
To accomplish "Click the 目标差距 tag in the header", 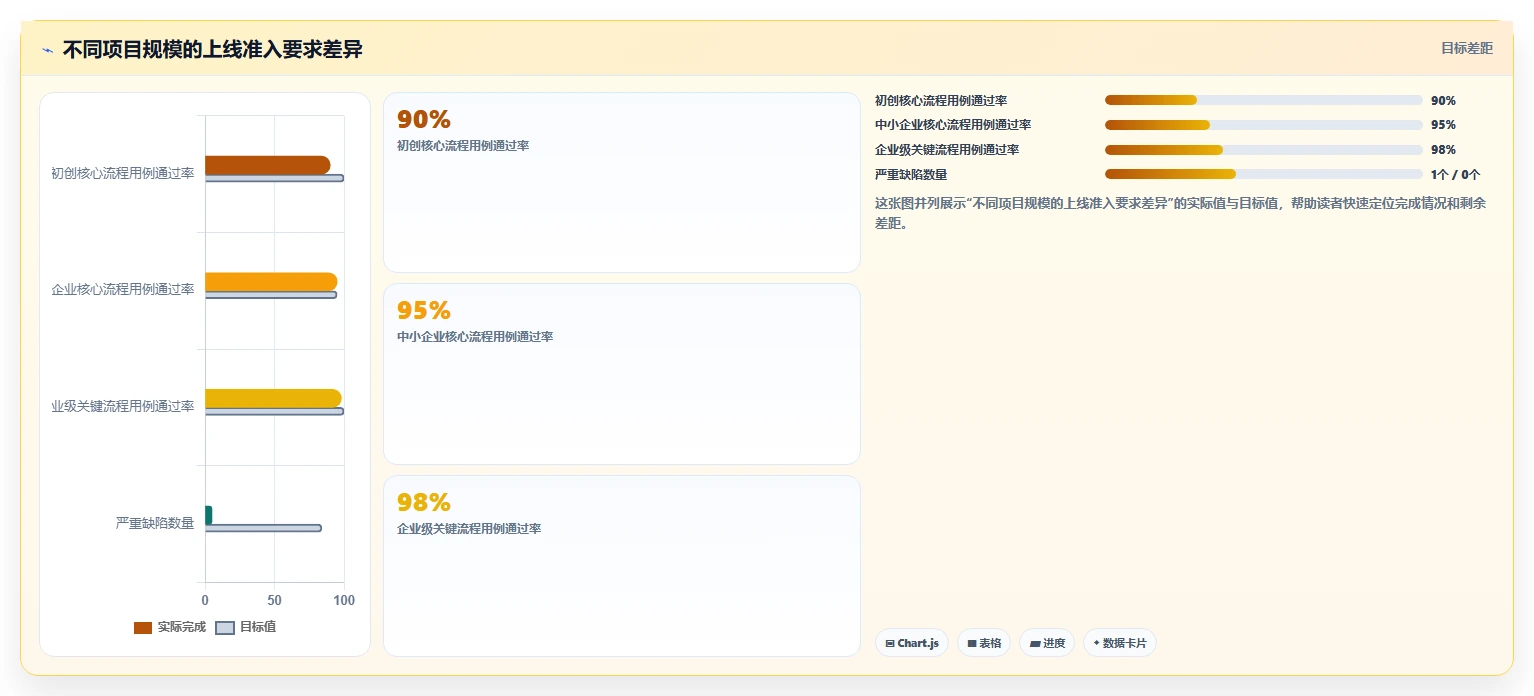I will 1466,48.
